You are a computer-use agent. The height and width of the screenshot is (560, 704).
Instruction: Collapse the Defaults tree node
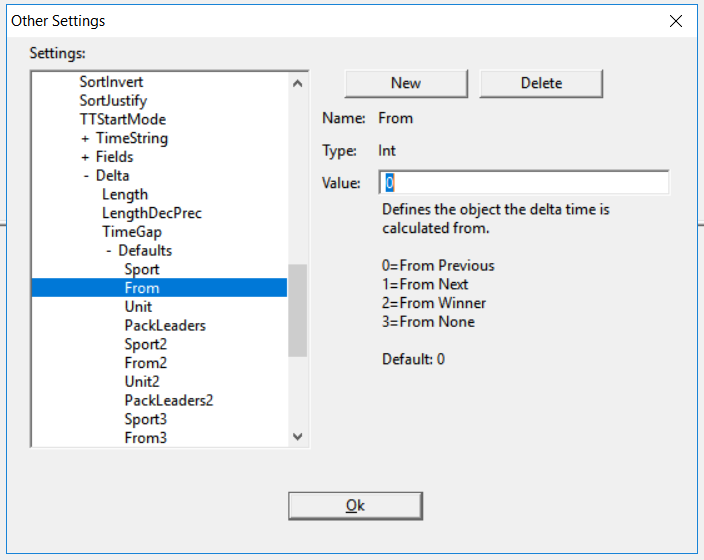[x=109, y=251]
